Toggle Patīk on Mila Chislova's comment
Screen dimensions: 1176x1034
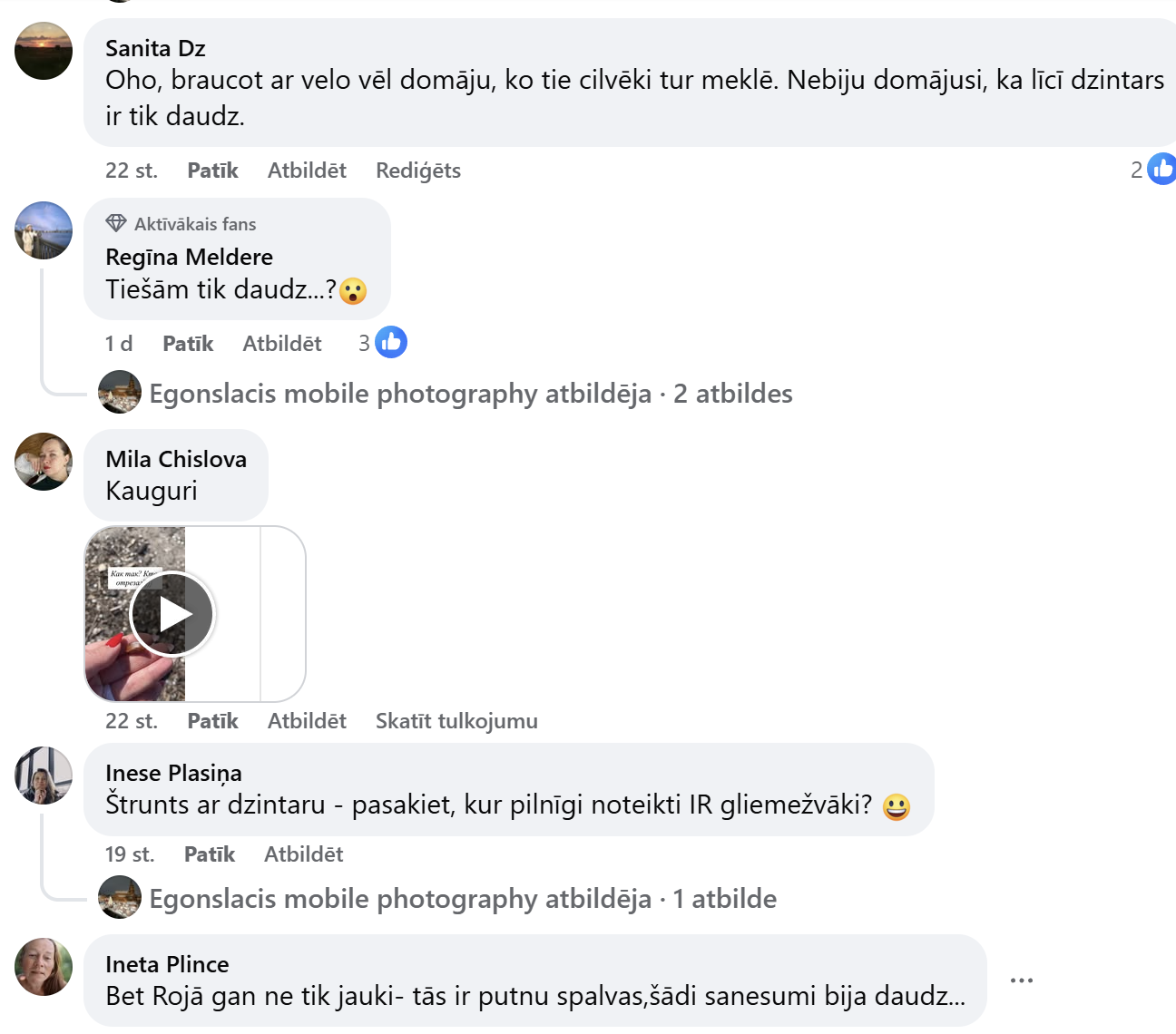click(212, 721)
